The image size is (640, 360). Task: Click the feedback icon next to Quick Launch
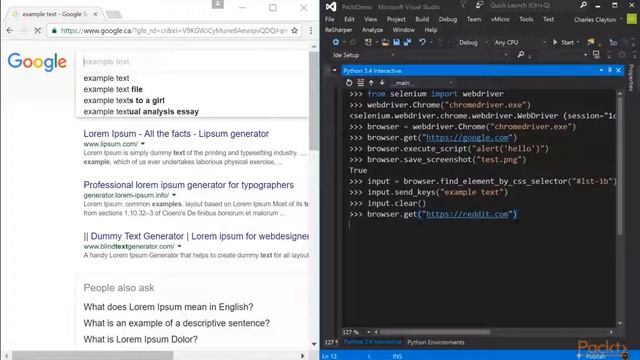coord(480,5)
